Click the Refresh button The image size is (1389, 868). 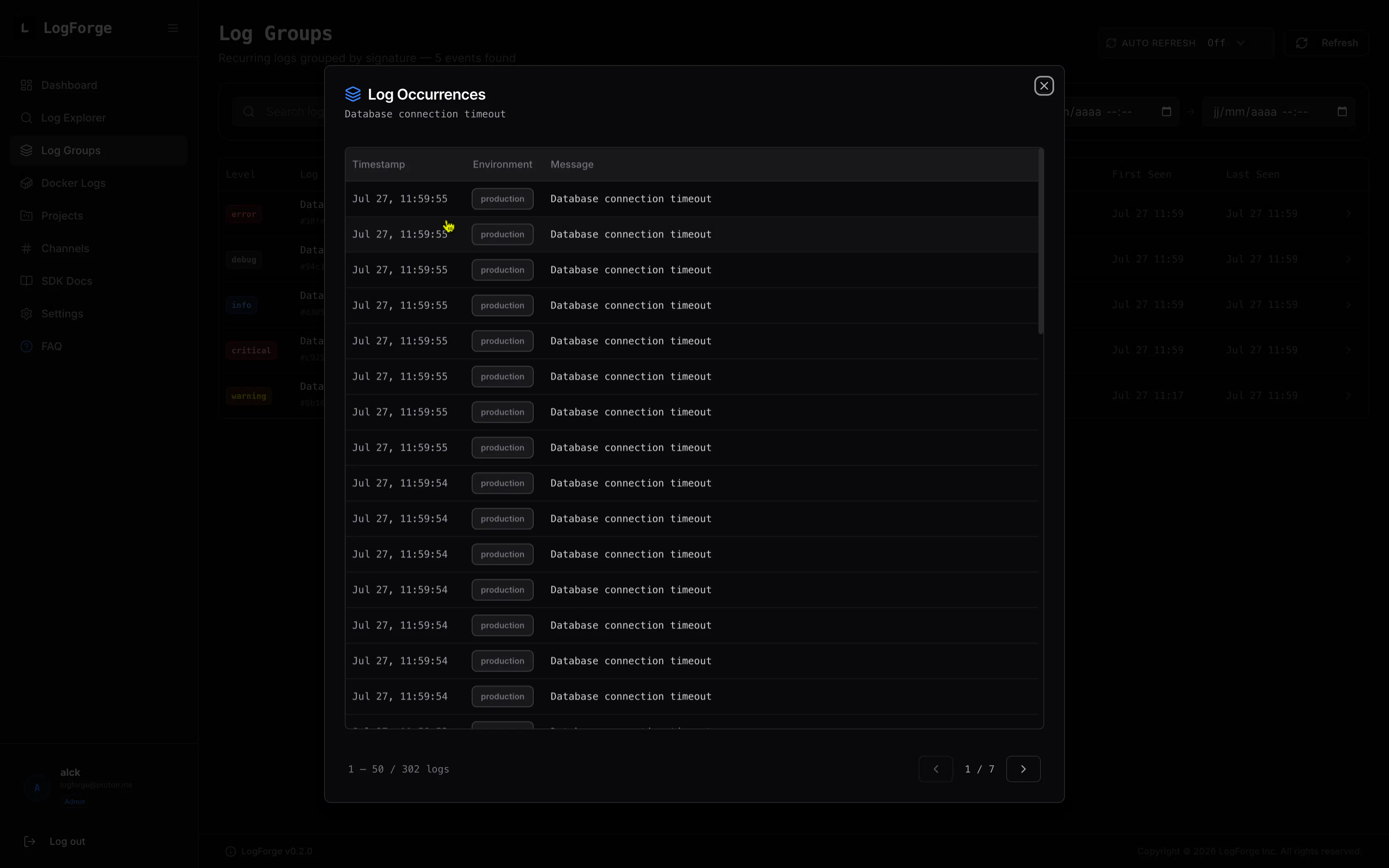pyautogui.click(x=1327, y=43)
